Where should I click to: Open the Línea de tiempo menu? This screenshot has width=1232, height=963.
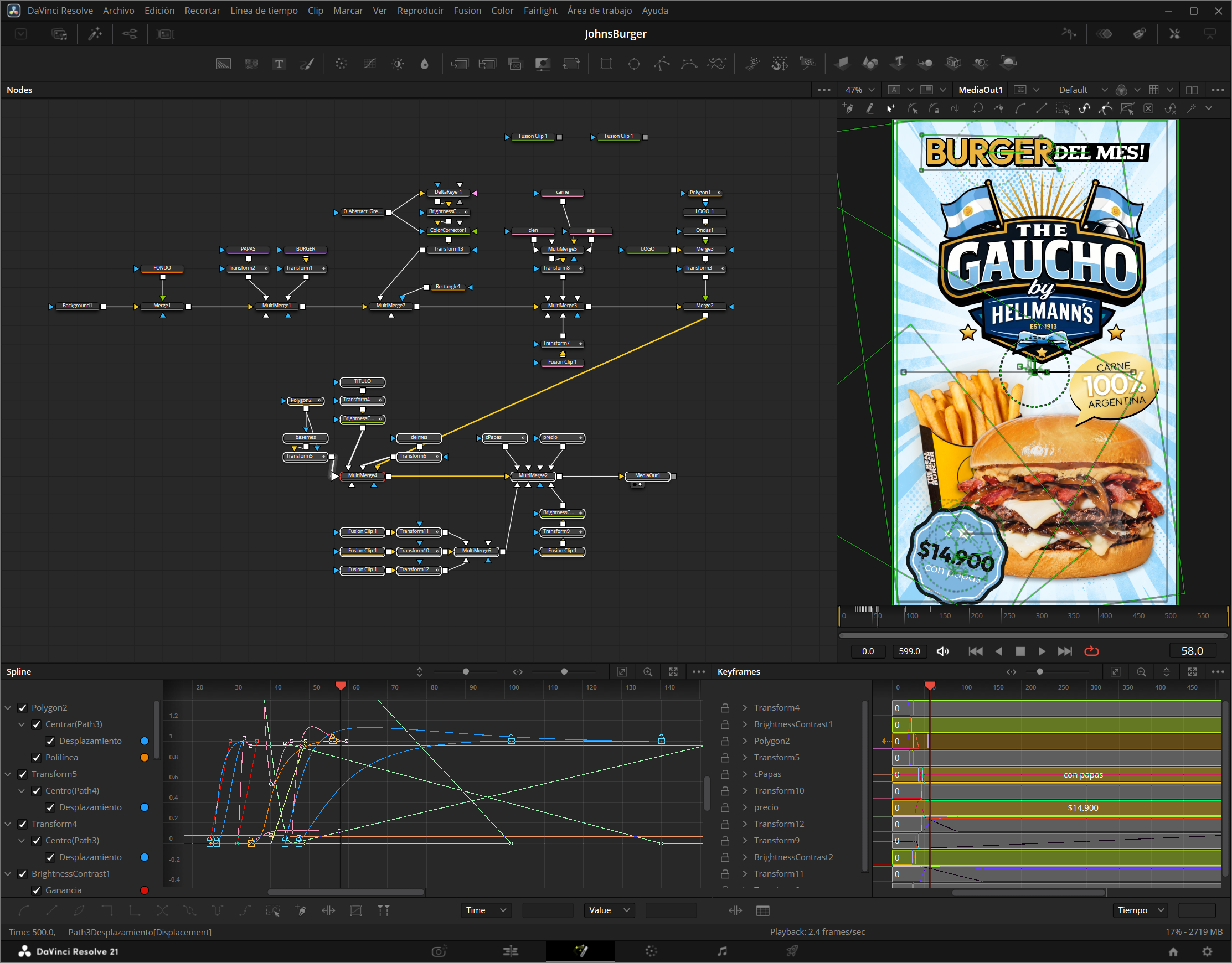[264, 11]
